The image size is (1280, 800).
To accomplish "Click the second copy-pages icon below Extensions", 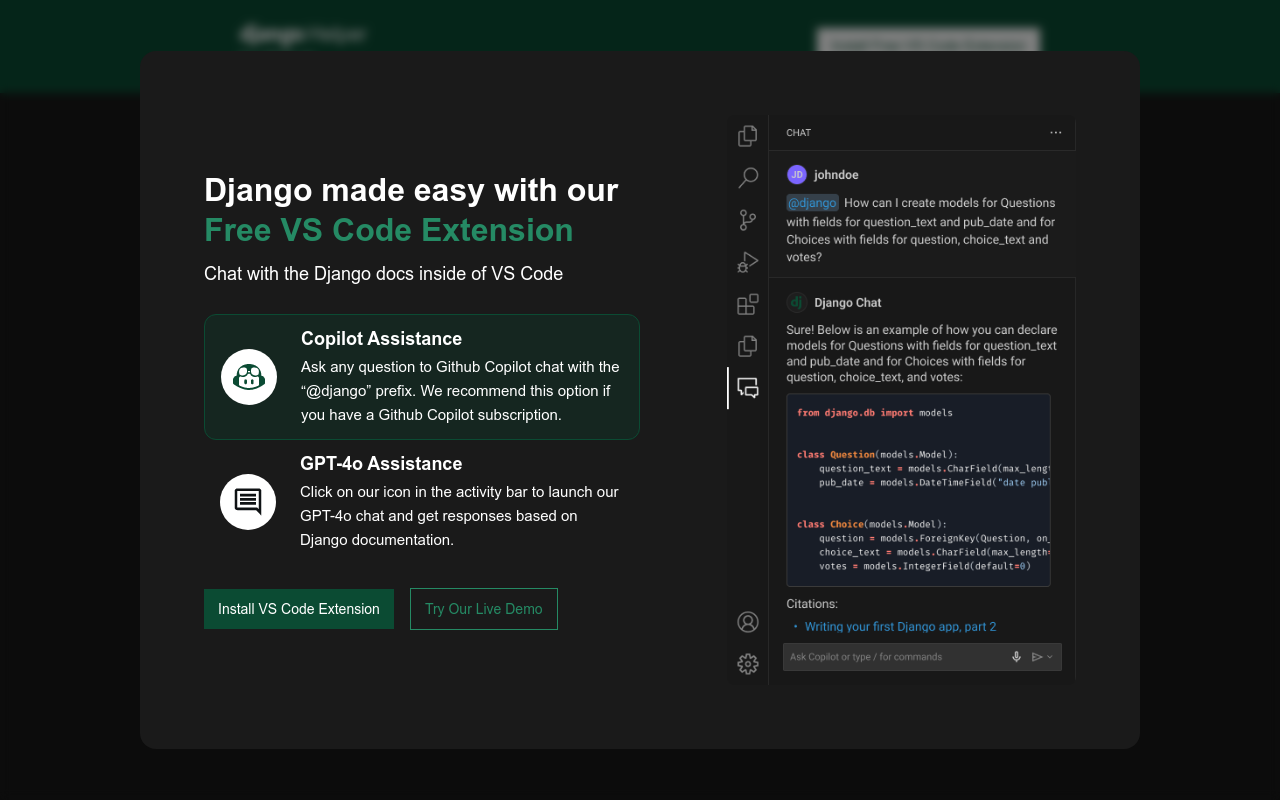I will pos(747,346).
